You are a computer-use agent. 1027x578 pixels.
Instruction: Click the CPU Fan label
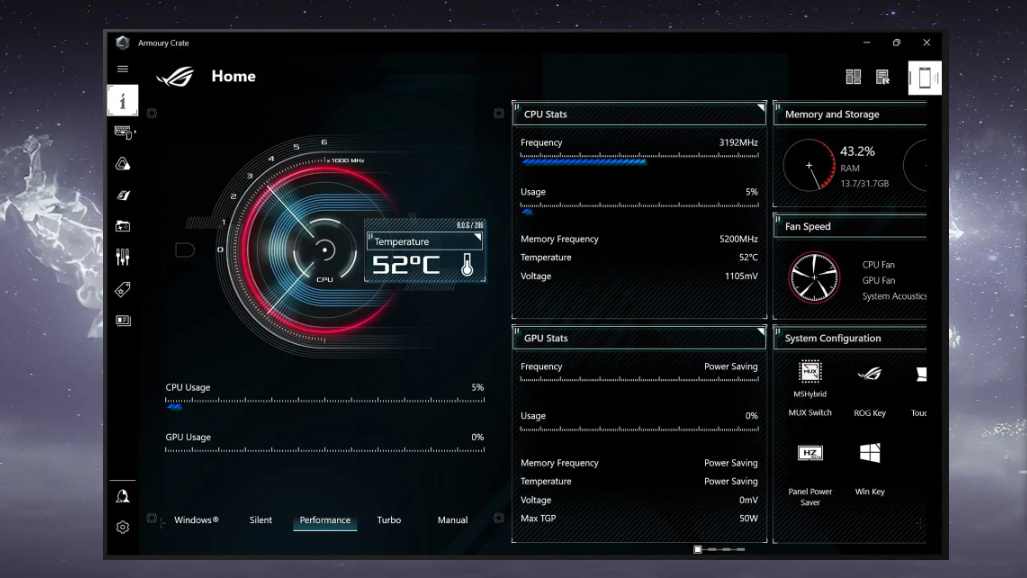(878, 265)
